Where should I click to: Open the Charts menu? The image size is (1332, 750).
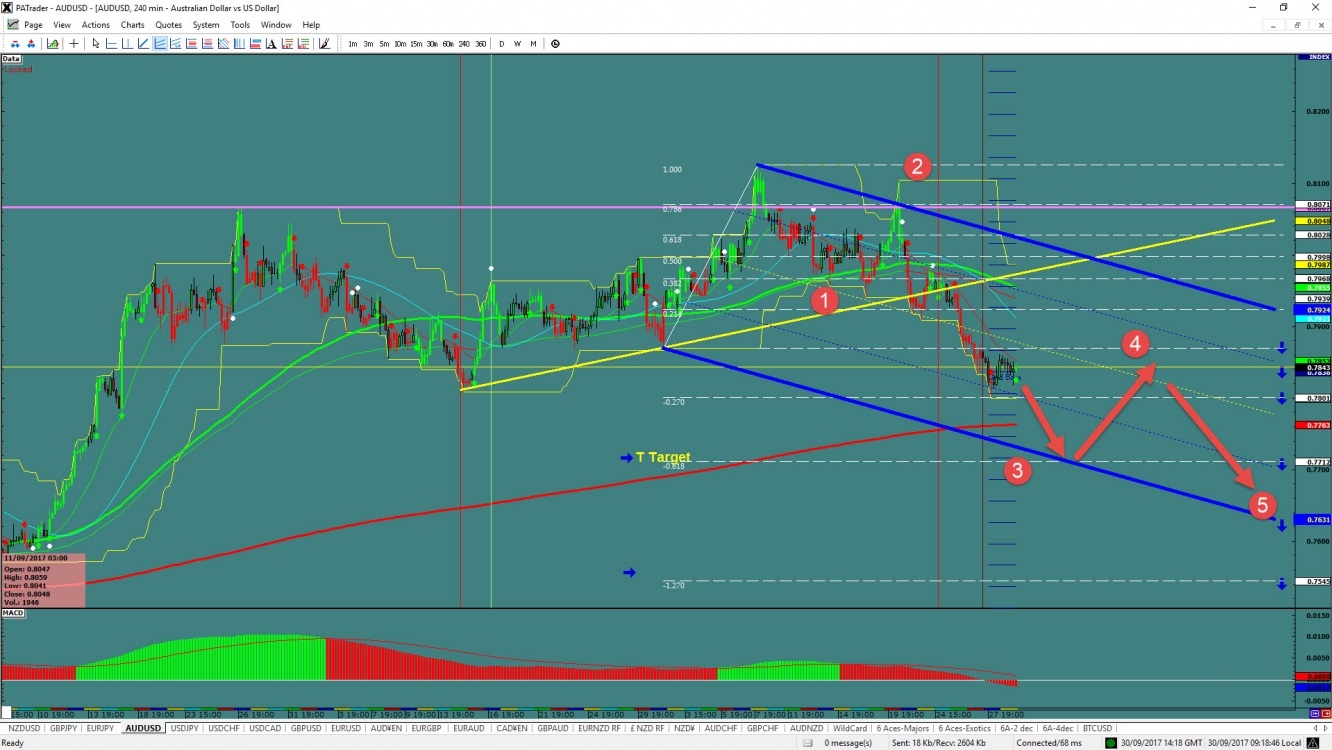point(132,25)
